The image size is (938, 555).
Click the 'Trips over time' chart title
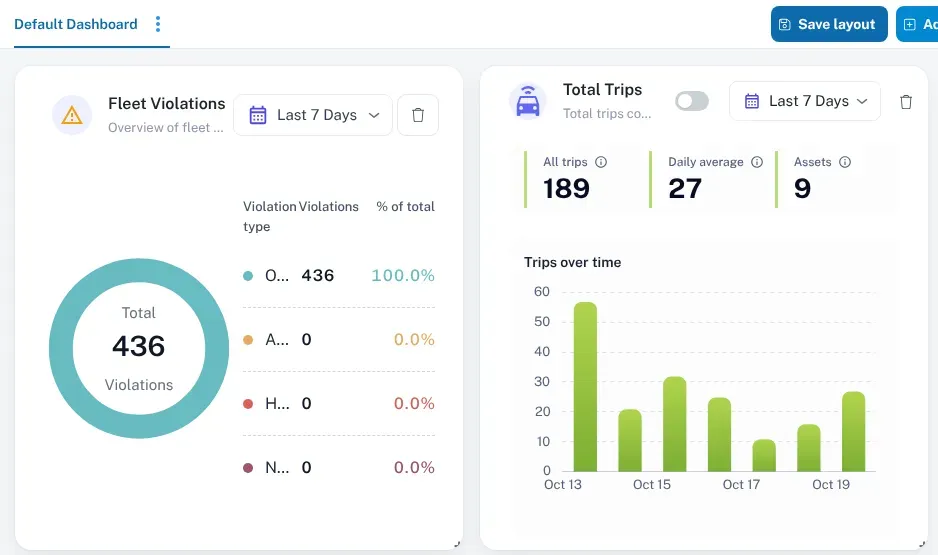pos(572,263)
